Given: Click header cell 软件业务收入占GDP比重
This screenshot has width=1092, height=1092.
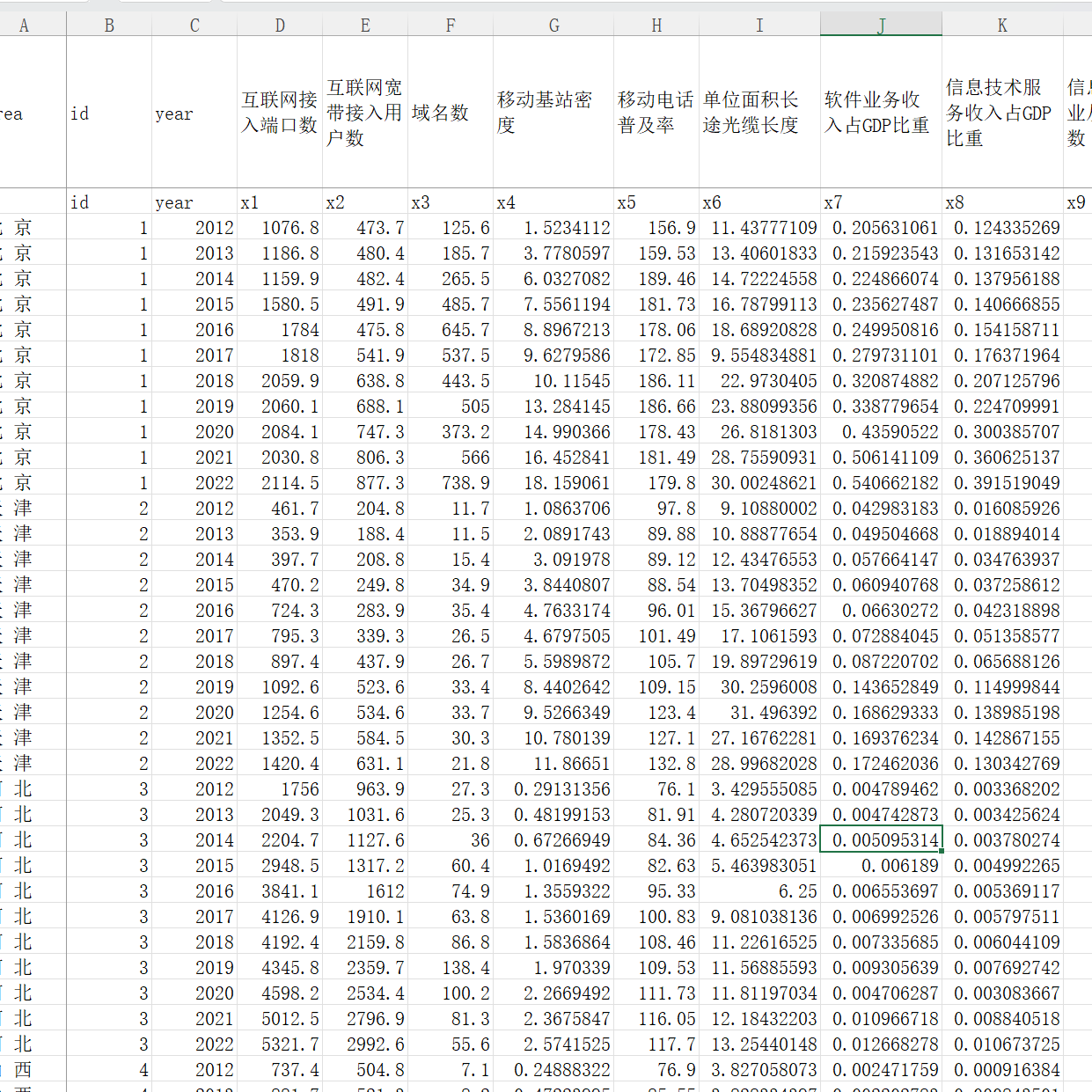Looking at the screenshot, I should click(x=881, y=113).
